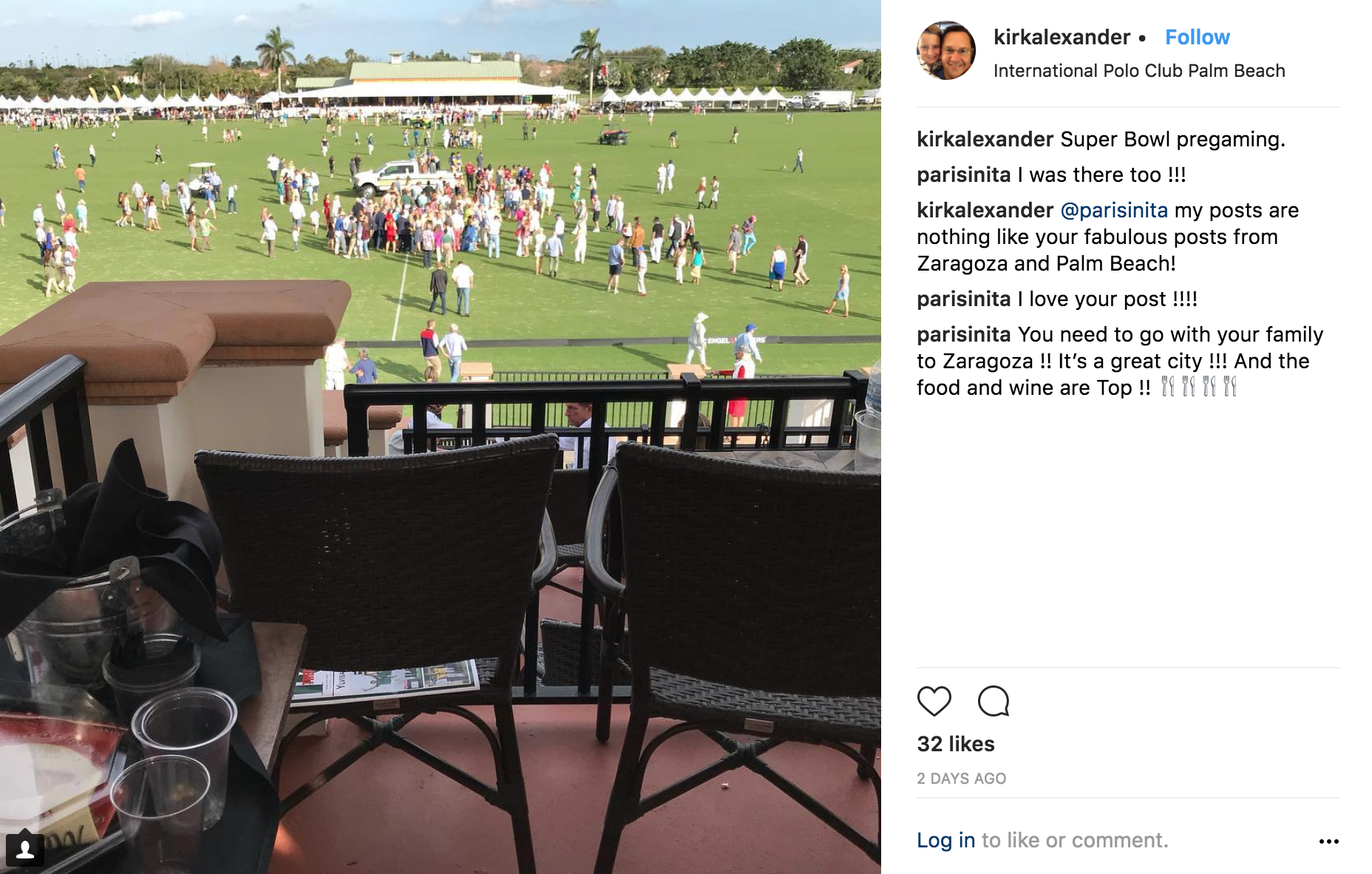This screenshot has height=874, width=1372.
Task: Follow kirkalexander
Action: [1197, 37]
